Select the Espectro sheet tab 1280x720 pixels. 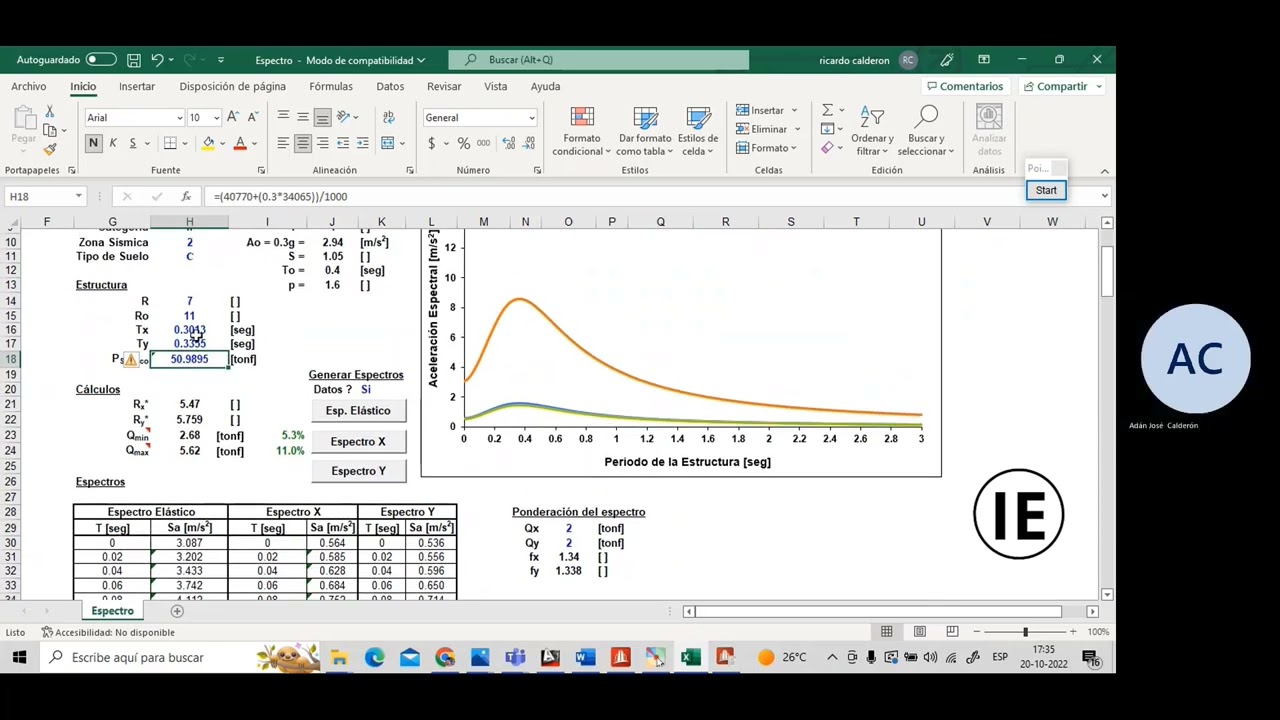[112, 611]
